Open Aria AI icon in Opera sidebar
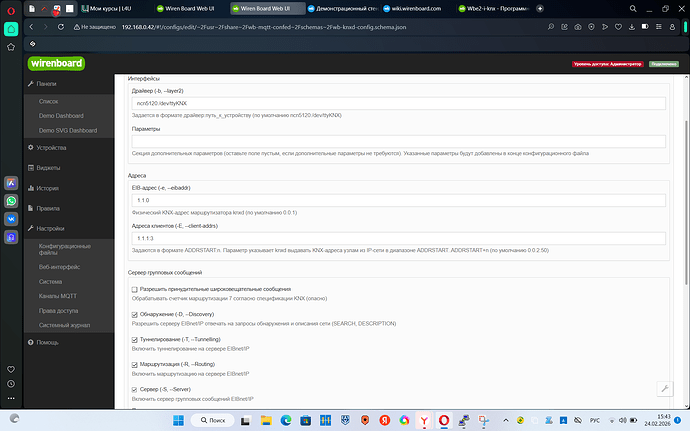 11,183
